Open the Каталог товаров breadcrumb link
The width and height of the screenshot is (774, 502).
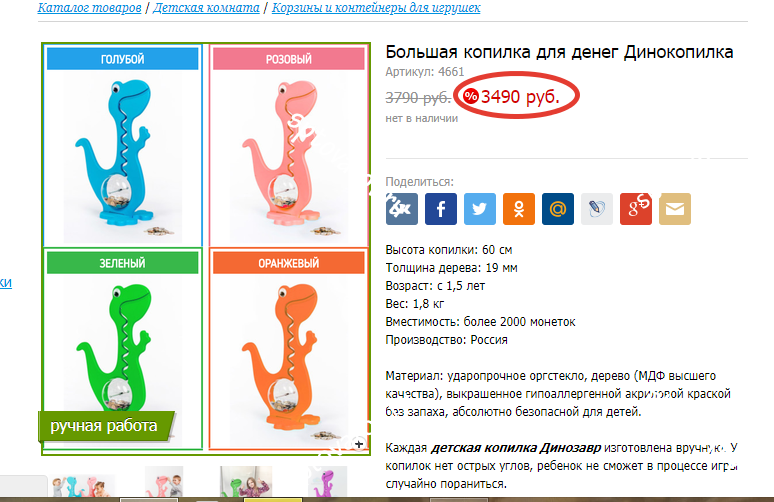89,8
